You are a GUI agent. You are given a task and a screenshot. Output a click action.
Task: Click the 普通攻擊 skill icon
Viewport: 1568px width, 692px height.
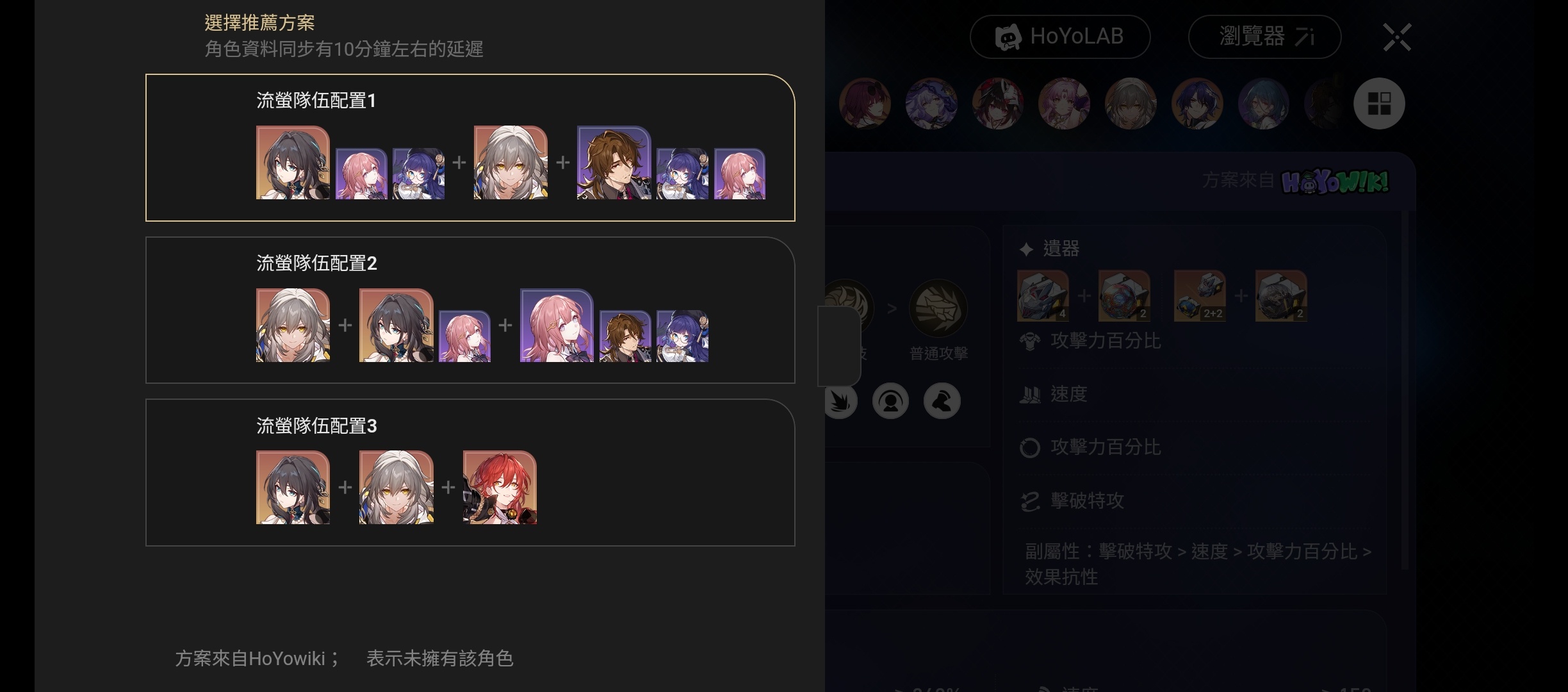938,308
